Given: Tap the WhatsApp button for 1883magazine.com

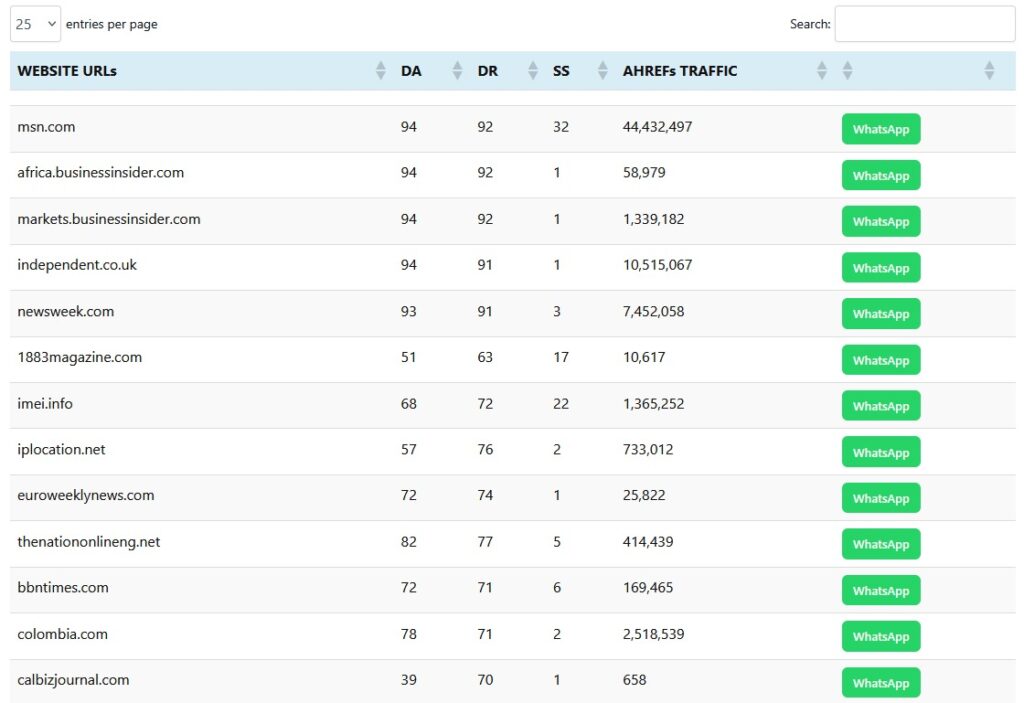Looking at the screenshot, I should 880,360.
